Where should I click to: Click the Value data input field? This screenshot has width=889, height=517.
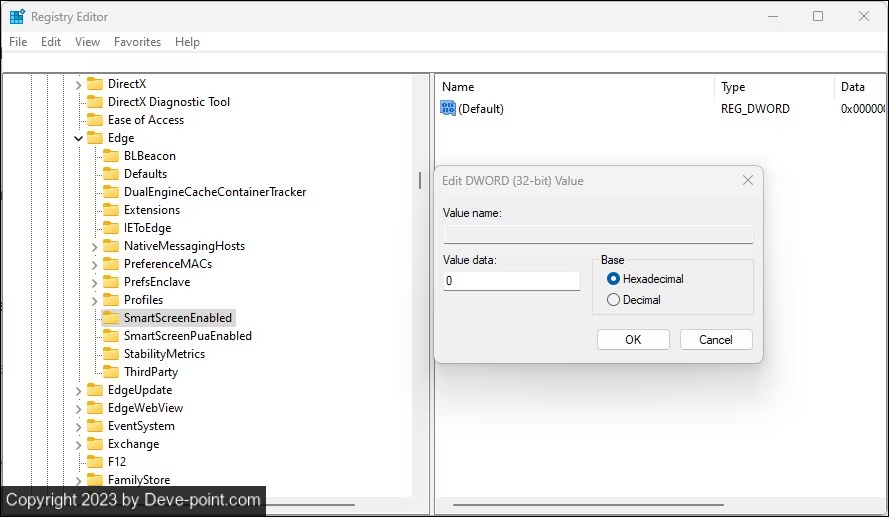point(511,281)
